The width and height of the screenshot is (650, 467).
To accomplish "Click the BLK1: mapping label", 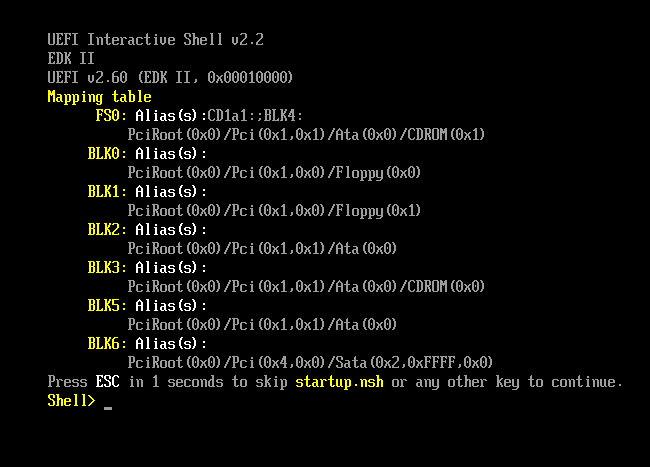I will tap(107, 191).
